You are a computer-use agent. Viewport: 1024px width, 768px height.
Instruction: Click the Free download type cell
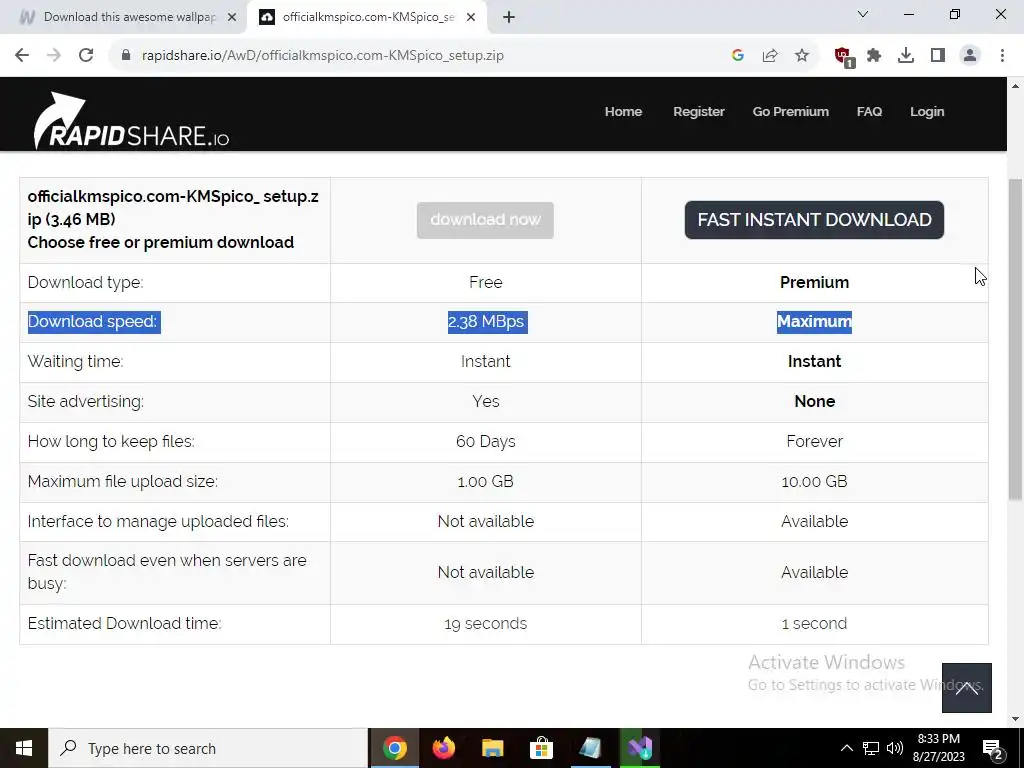click(485, 282)
